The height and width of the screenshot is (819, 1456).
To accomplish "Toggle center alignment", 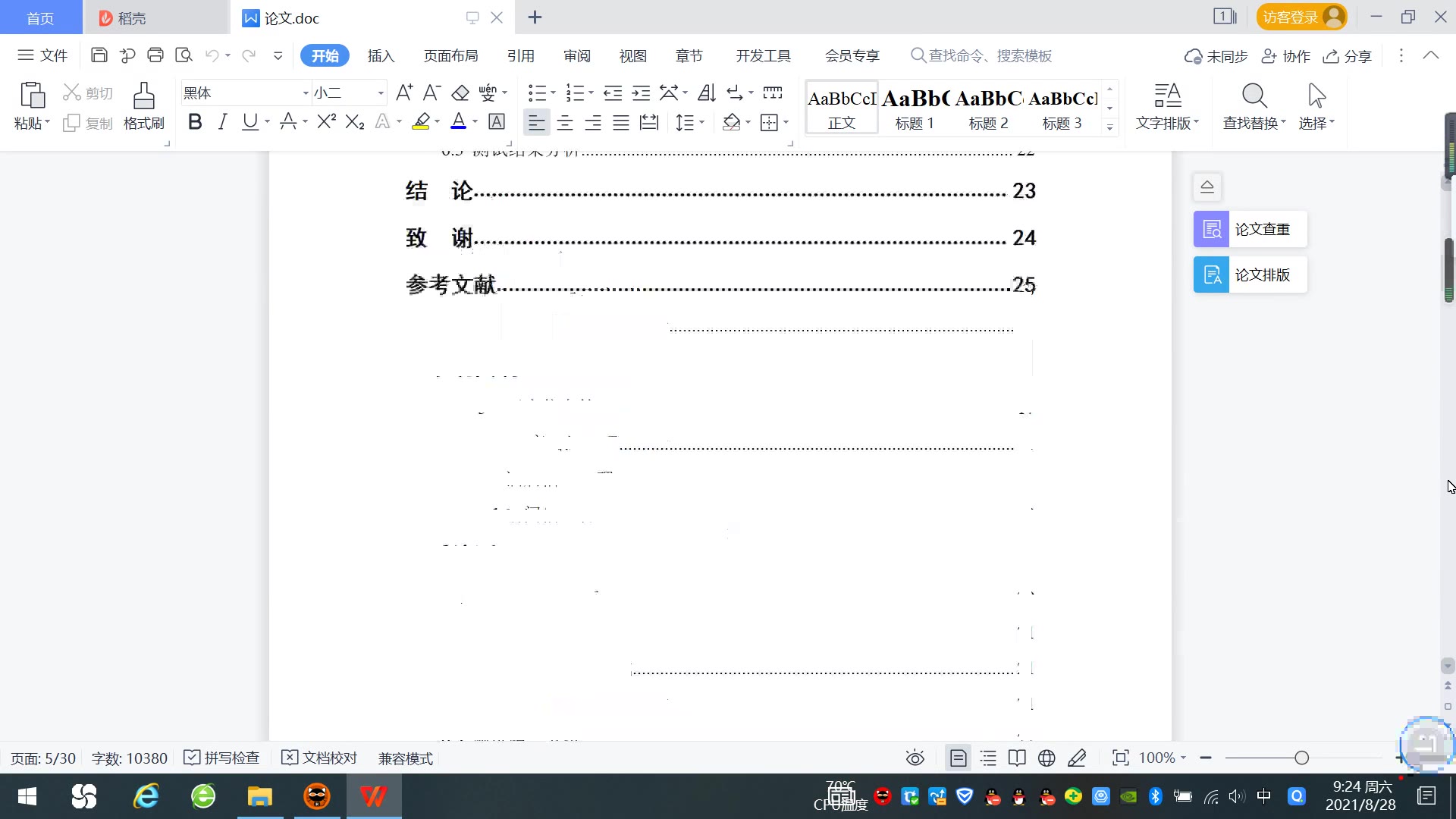I will (565, 122).
